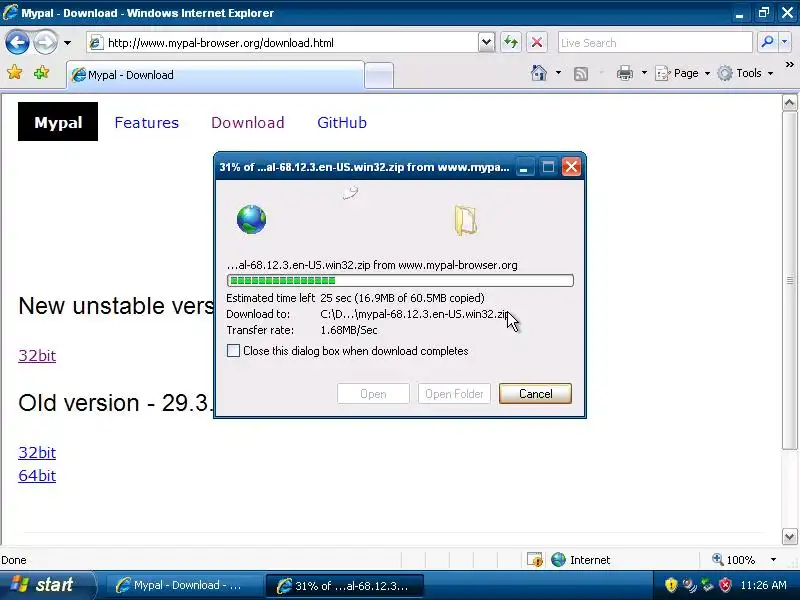Click 32bit link under New unstable version

(x=37, y=356)
